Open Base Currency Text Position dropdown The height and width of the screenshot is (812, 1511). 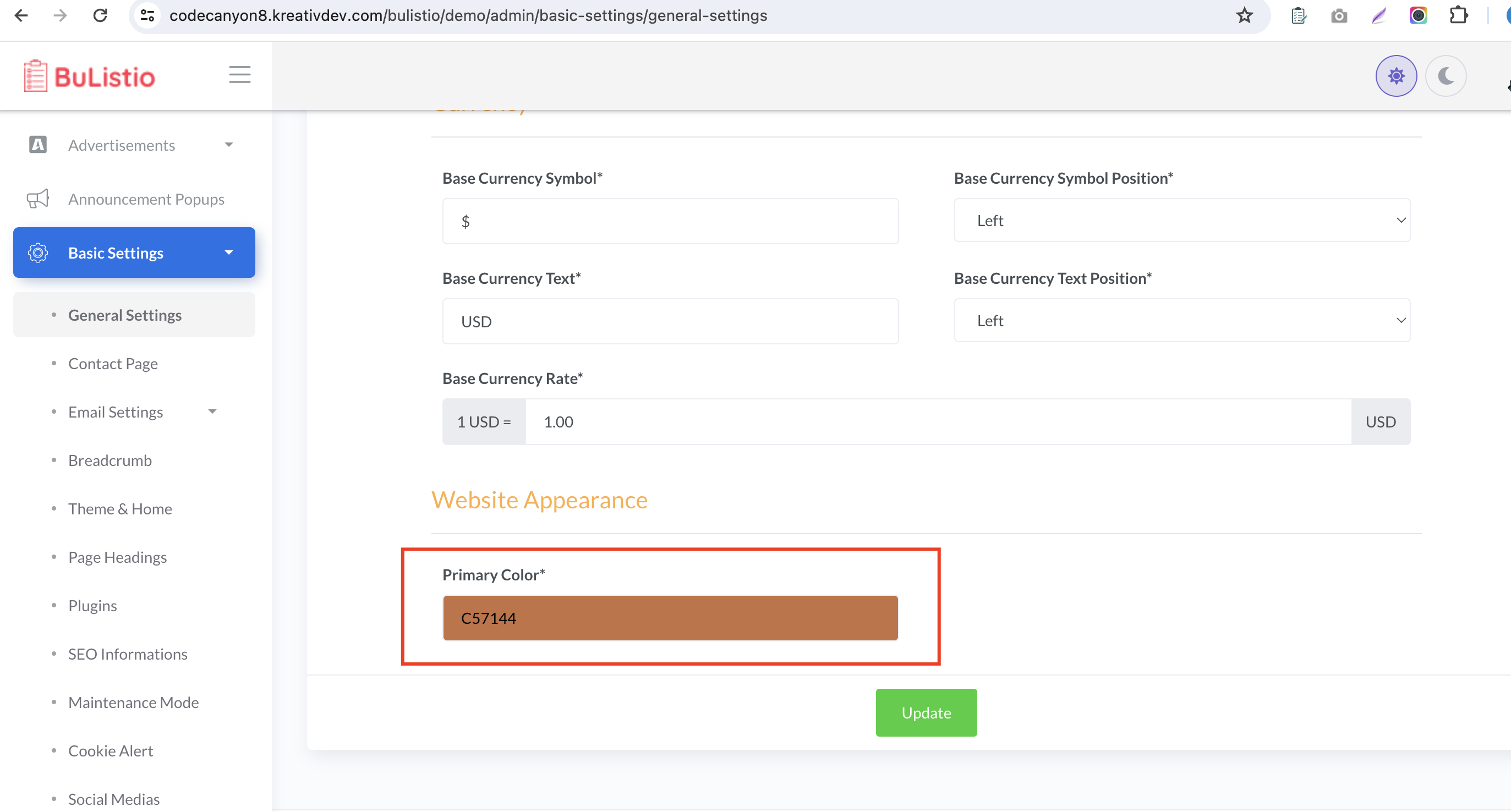click(1181, 321)
